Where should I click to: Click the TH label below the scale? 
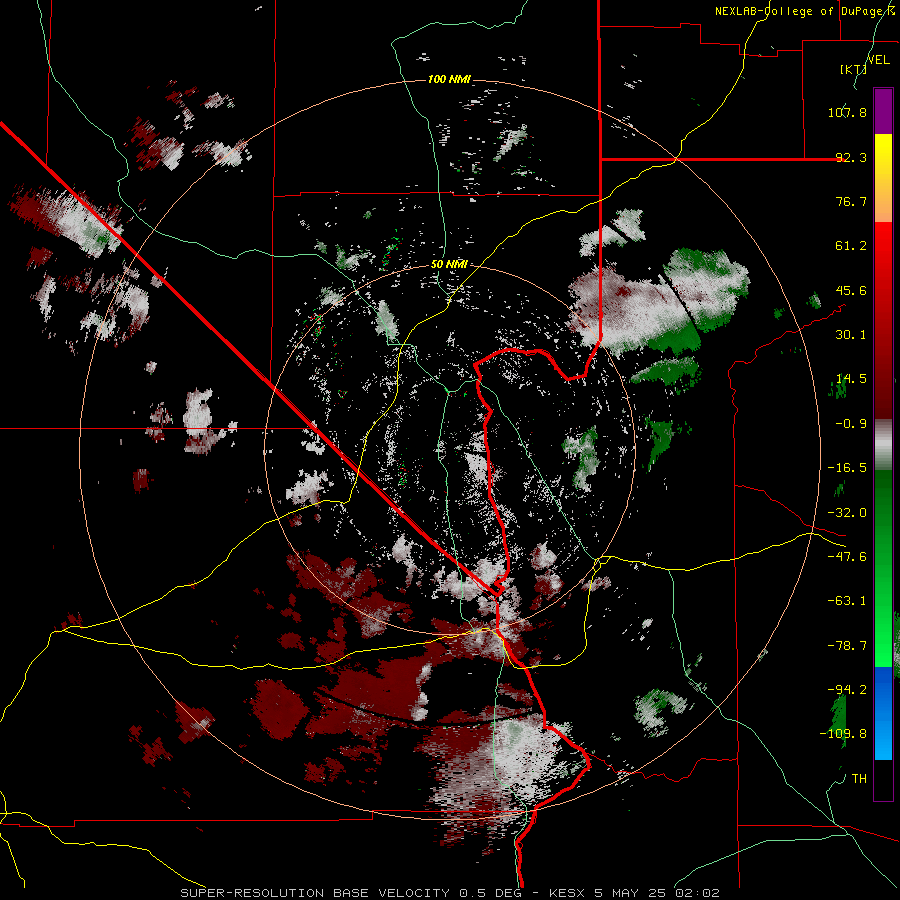point(859,779)
